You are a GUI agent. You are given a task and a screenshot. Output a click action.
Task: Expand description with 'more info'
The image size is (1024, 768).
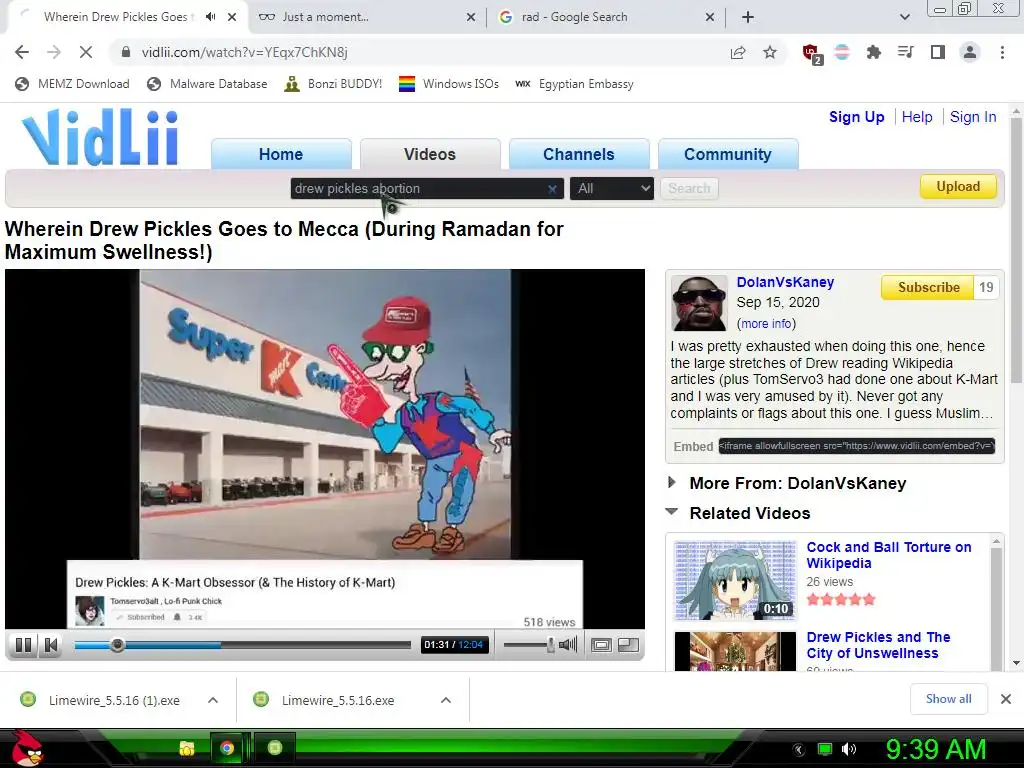tap(766, 324)
